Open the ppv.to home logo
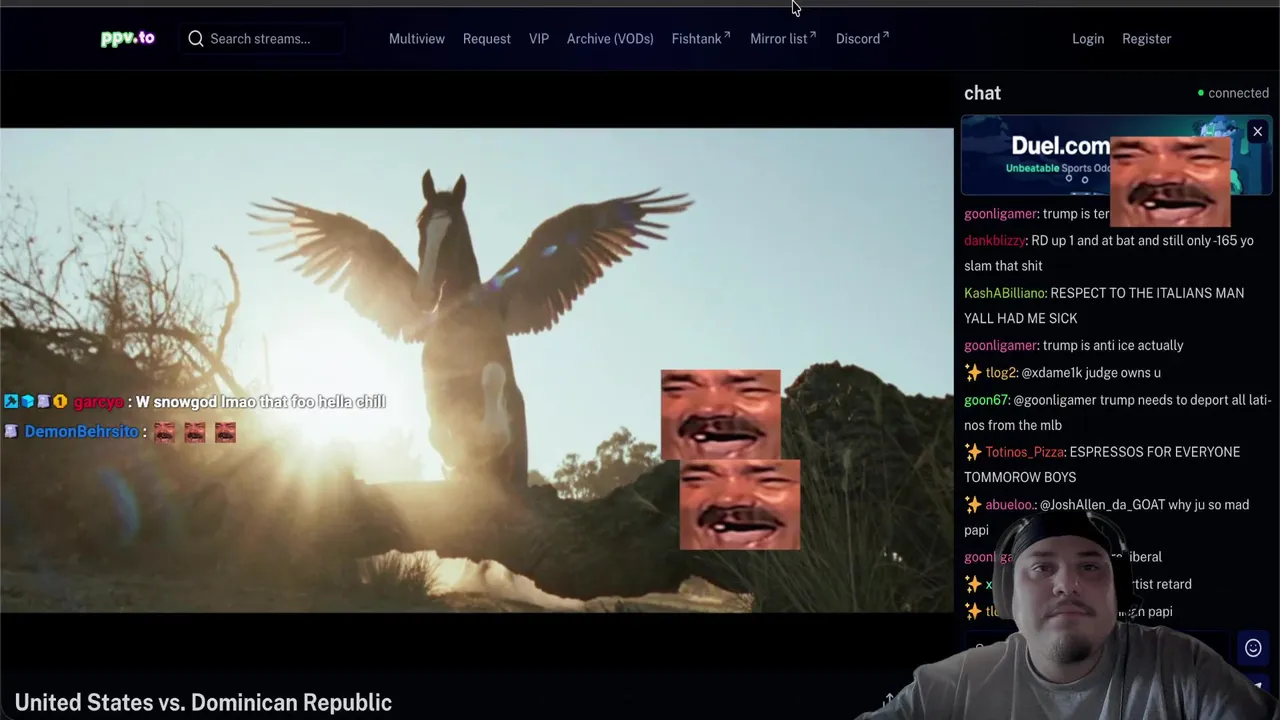The height and width of the screenshot is (720, 1280). (127, 38)
